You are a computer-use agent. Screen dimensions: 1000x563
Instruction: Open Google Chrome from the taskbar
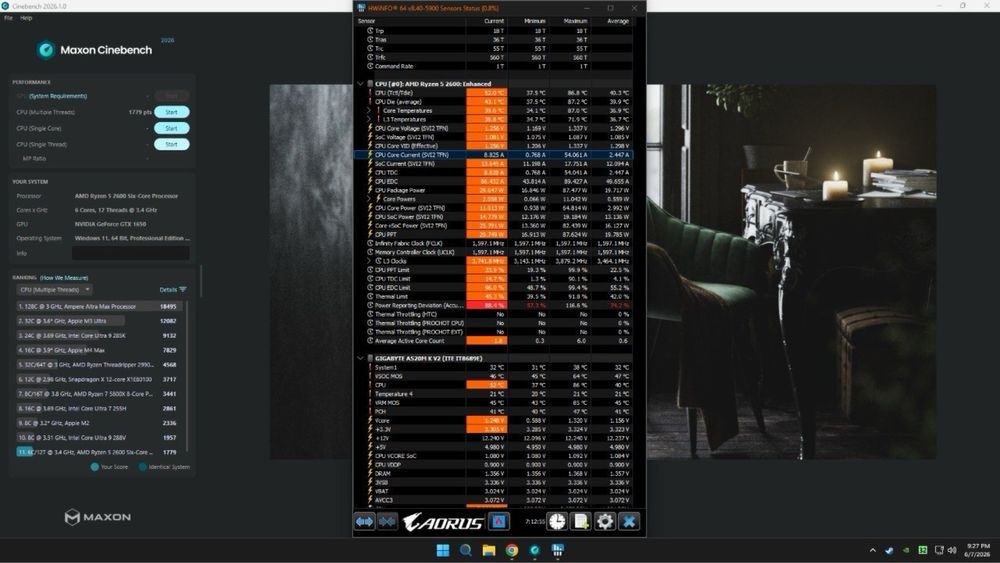[511, 550]
